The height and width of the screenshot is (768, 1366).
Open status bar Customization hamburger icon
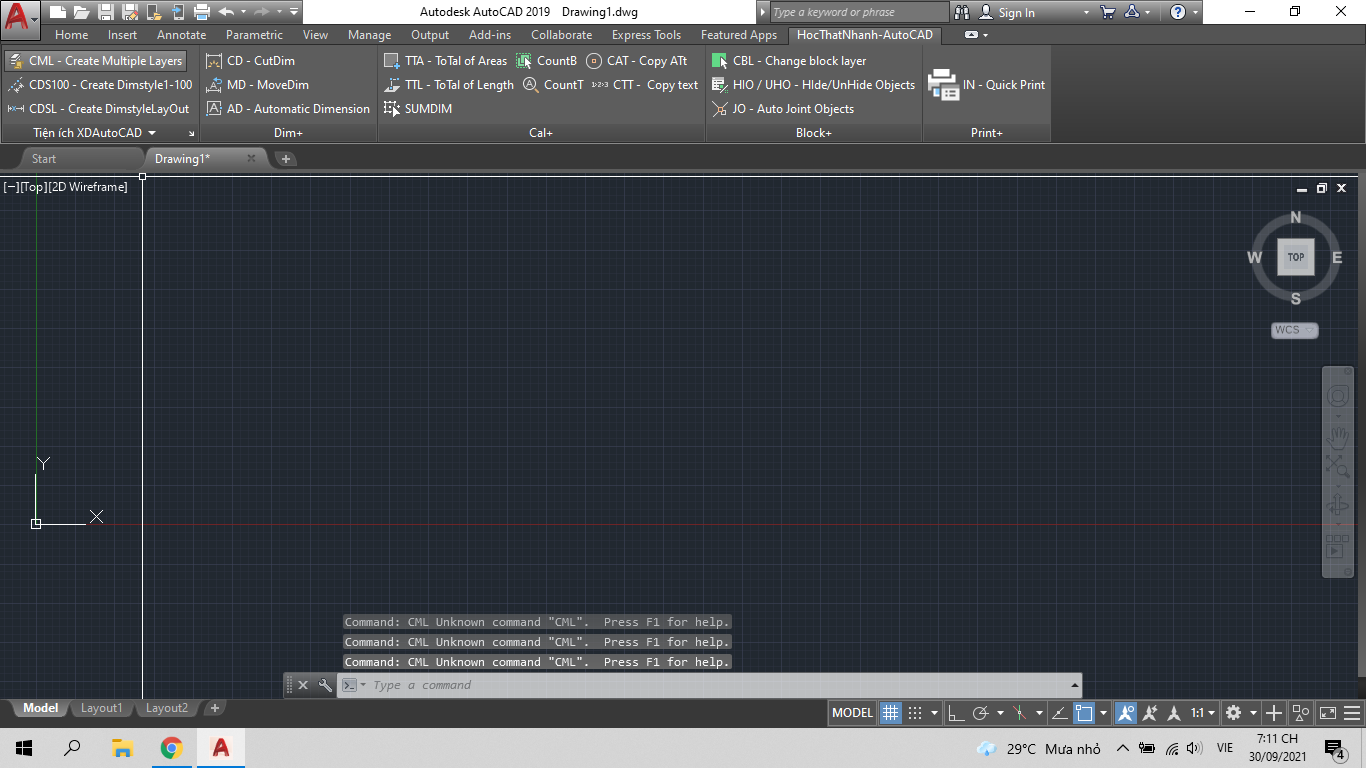pyautogui.click(x=1352, y=713)
